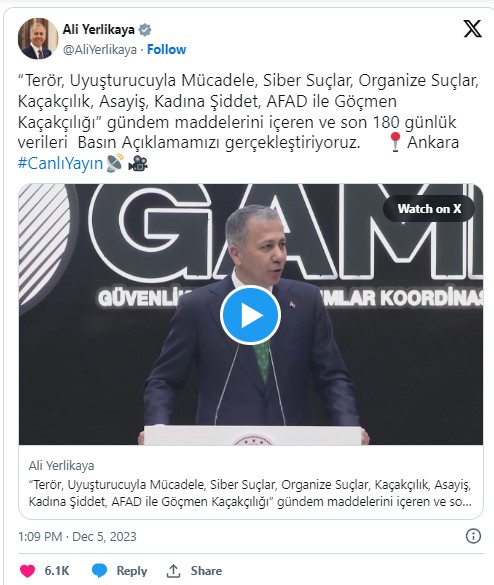Open Ali Yerlikaya's profile avatar
The image size is (494, 585).
pyautogui.click(x=38, y=39)
